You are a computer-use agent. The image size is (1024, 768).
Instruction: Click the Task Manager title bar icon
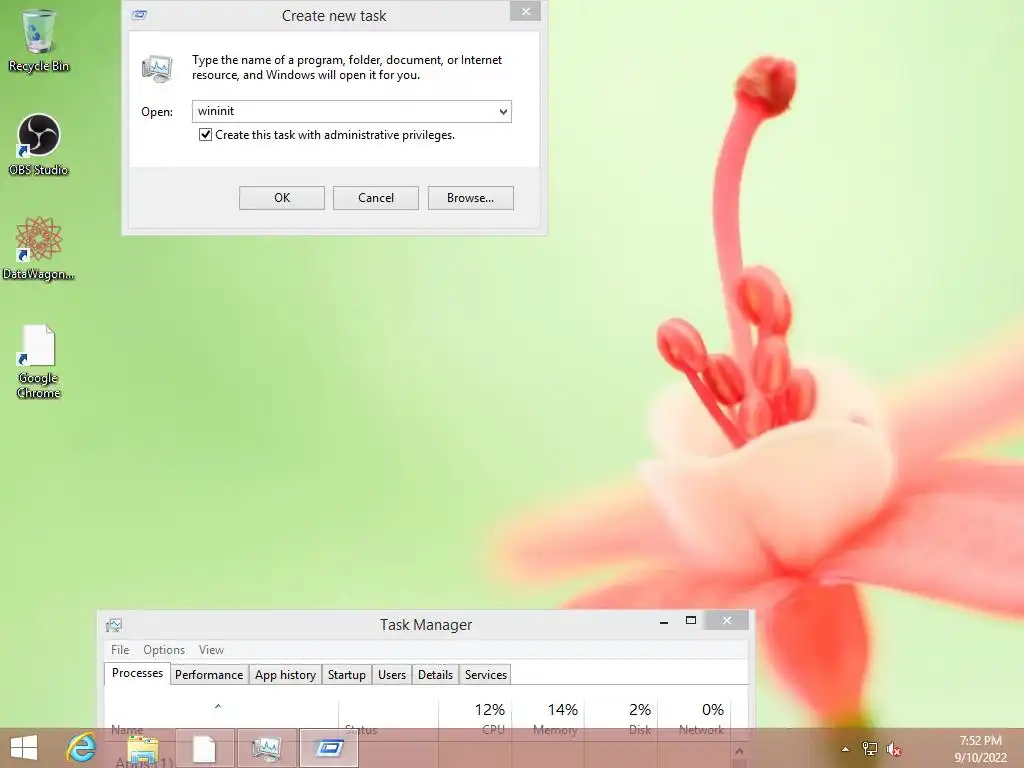(114, 625)
